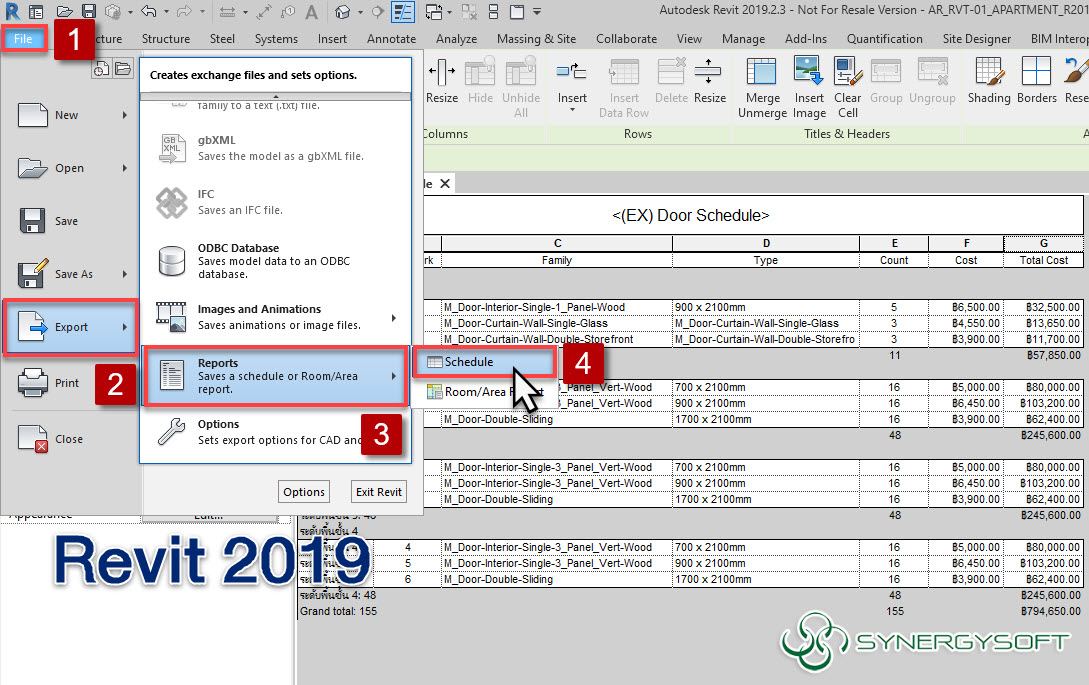Open the Collaborate ribbon tab
The height and width of the screenshot is (685, 1089).
(x=626, y=39)
